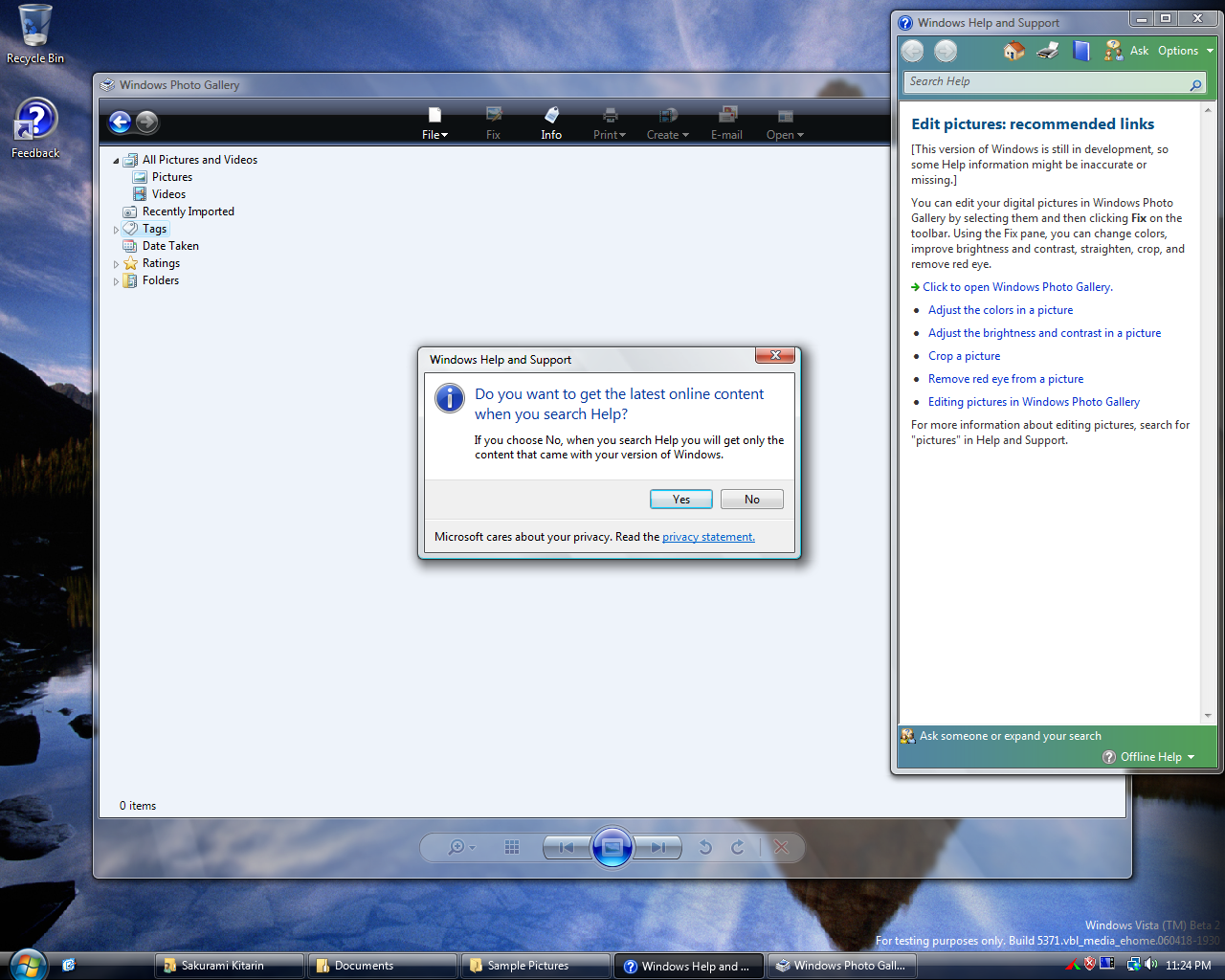Click the Documents taskbar button

pyautogui.click(x=383, y=966)
